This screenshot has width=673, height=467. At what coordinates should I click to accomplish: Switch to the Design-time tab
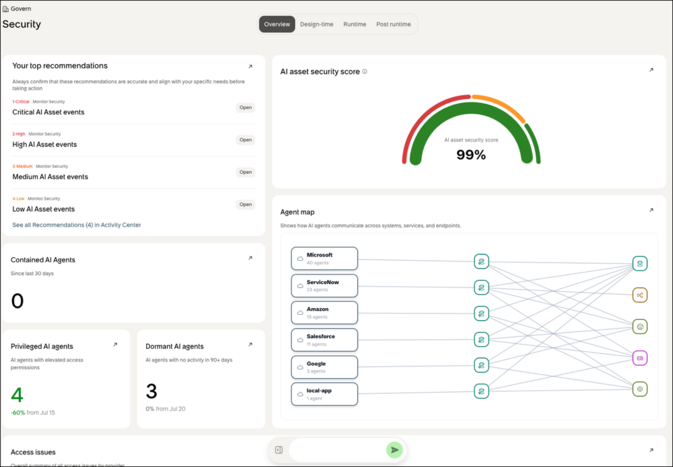point(316,24)
